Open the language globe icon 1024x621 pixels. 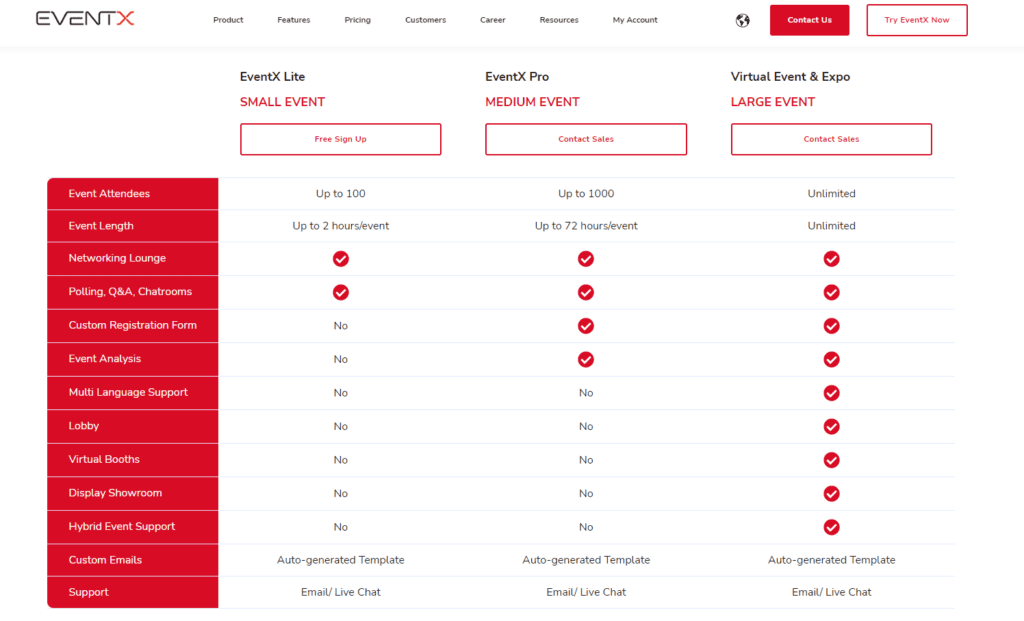click(x=742, y=20)
